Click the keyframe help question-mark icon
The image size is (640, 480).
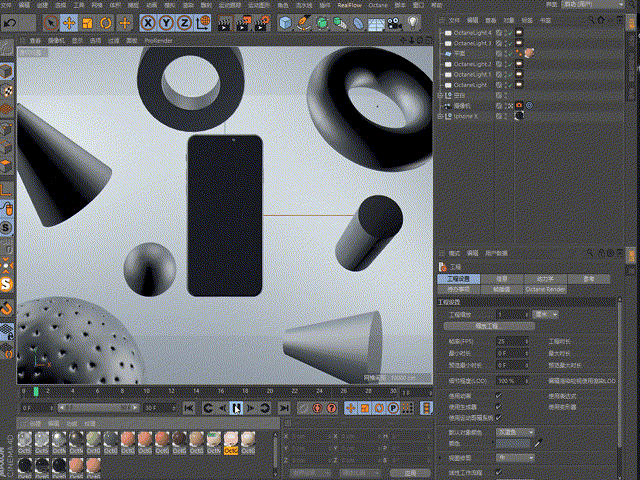tap(331, 408)
